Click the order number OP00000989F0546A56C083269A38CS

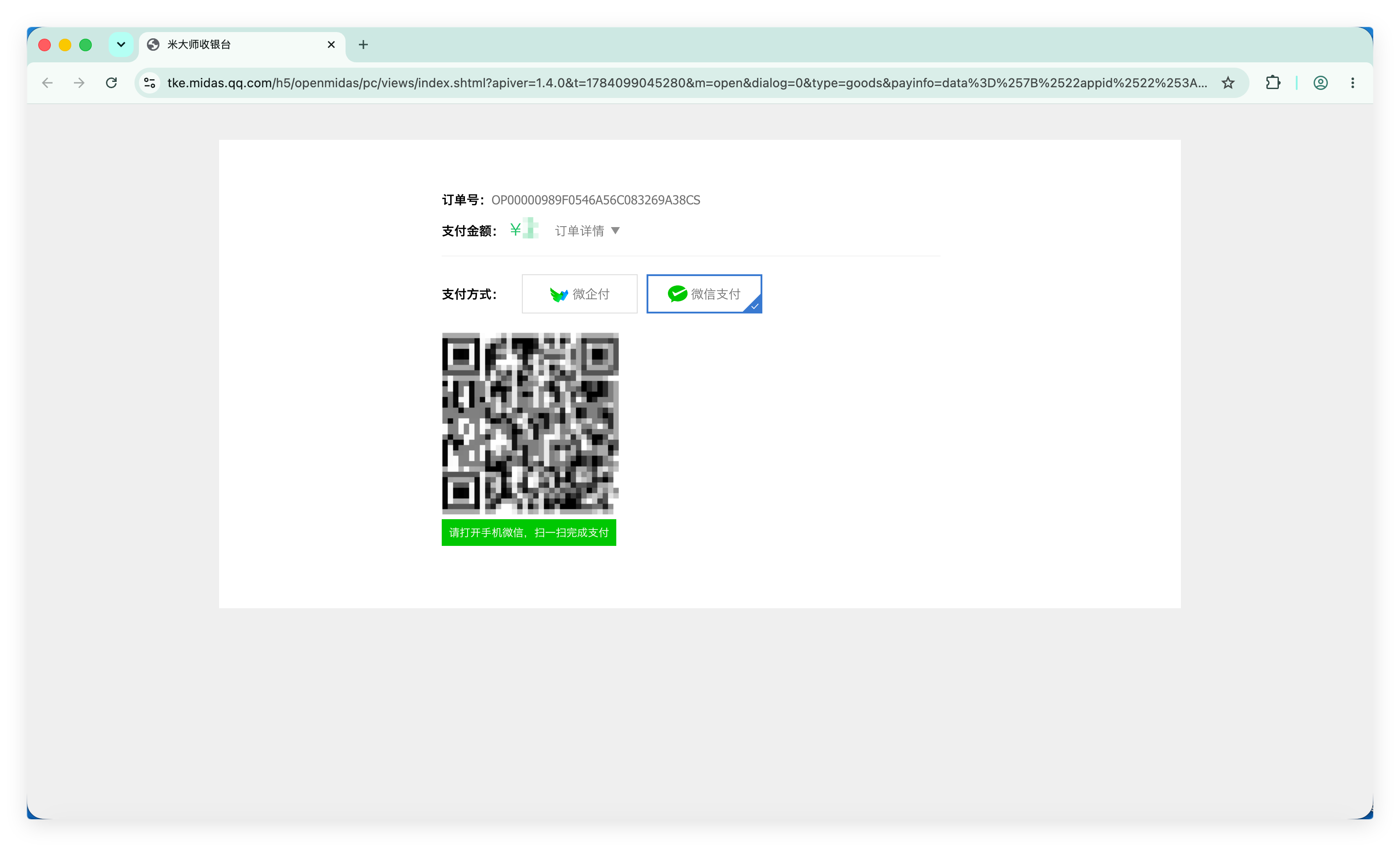coord(595,200)
